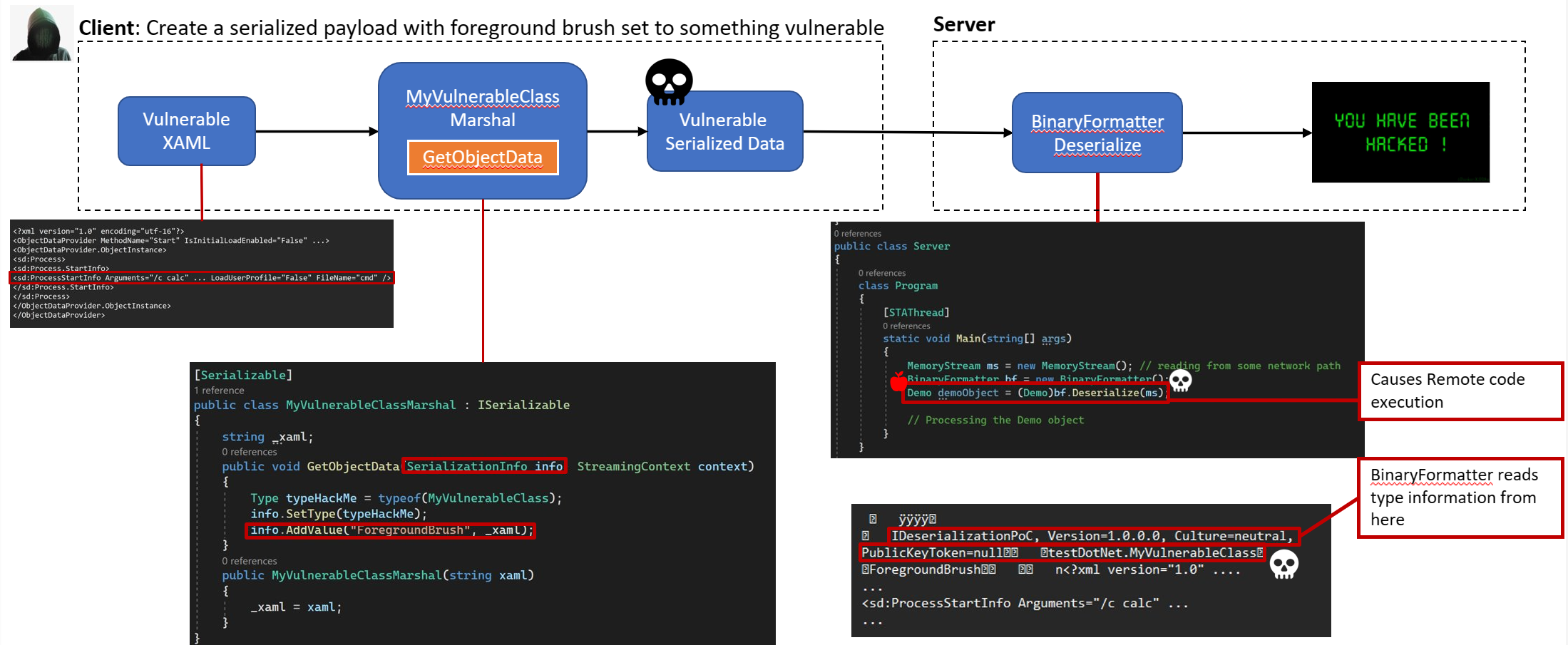Click the skull icon next to testDotNet.MyVulnerableClass
This screenshot has width=1568, height=645.
1284,564
